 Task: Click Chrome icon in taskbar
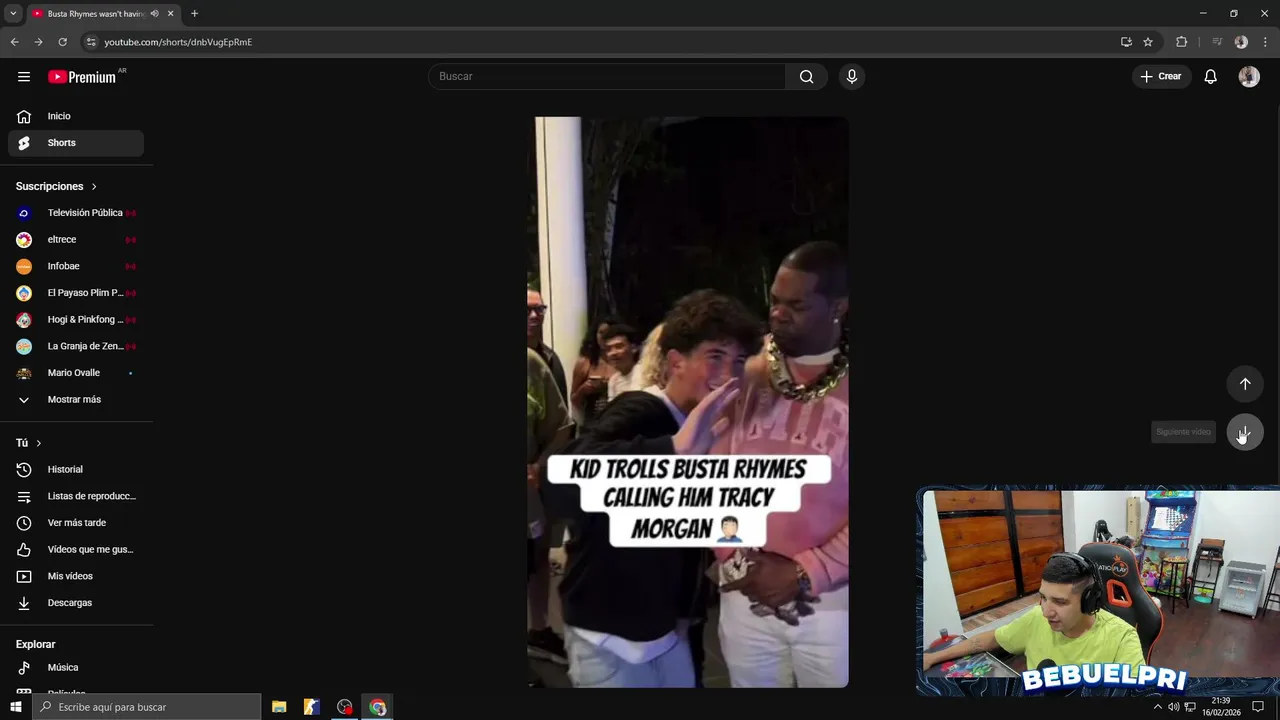377,707
